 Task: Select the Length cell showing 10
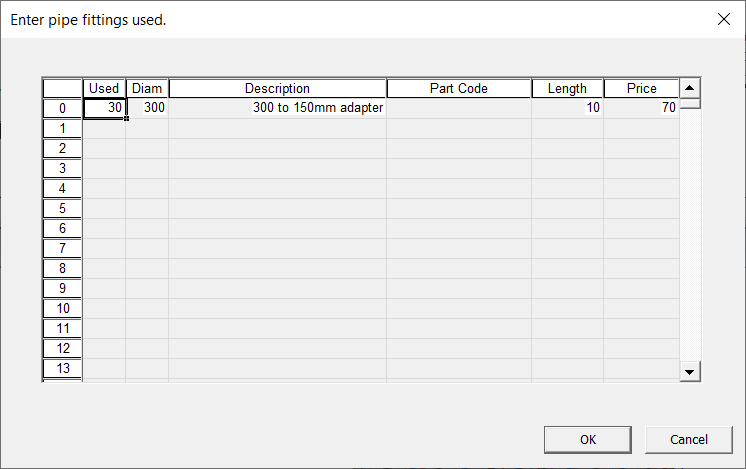click(x=567, y=108)
